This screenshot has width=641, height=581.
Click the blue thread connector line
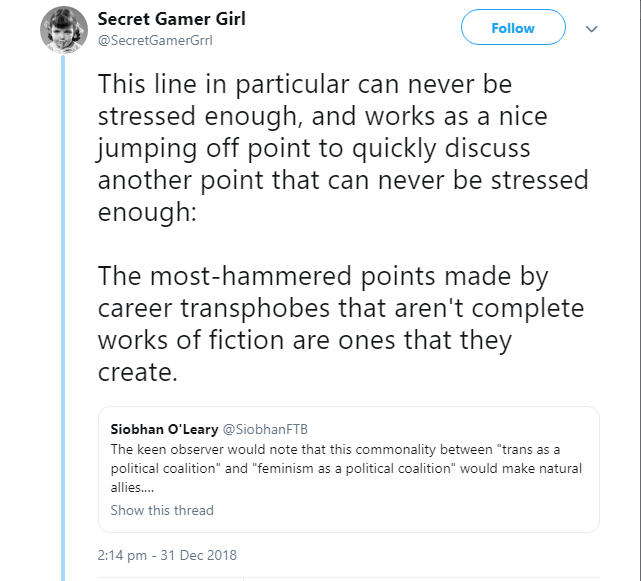[63, 318]
